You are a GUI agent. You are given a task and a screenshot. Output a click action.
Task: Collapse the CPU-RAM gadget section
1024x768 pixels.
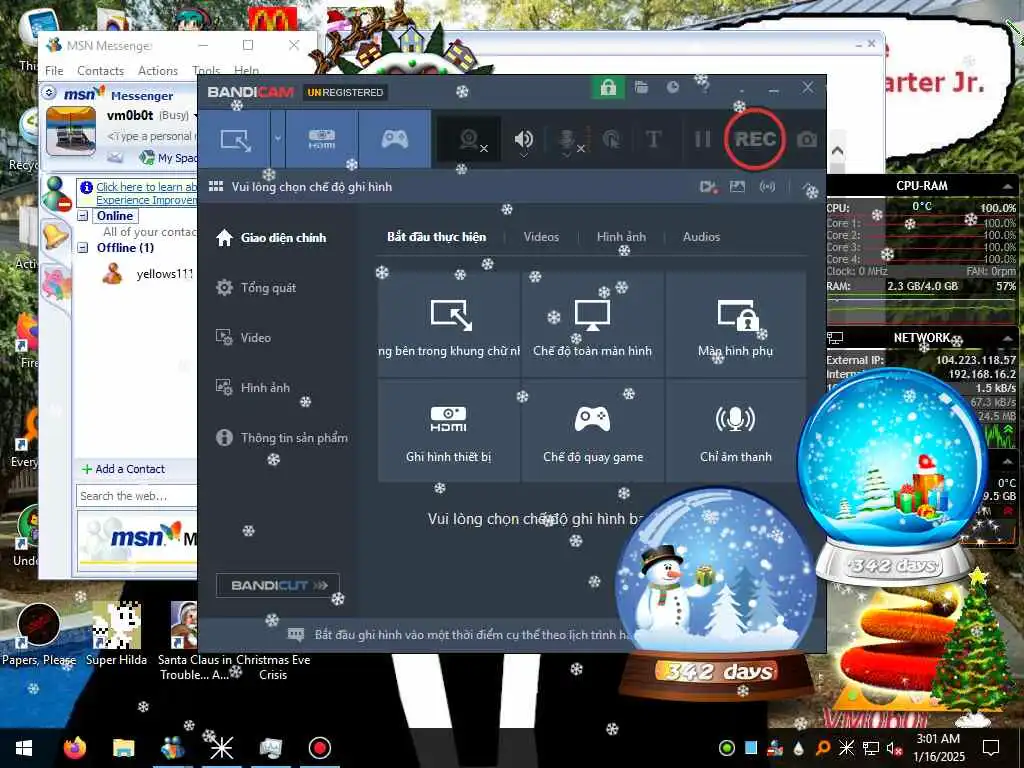1008,186
